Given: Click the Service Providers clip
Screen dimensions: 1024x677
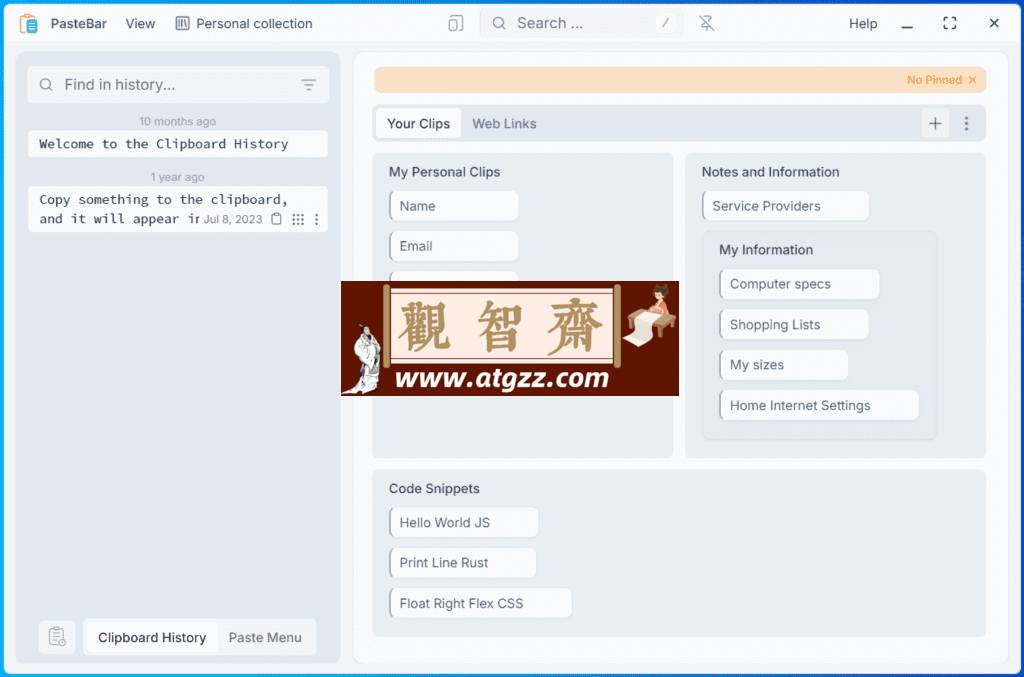Looking at the screenshot, I should (786, 206).
